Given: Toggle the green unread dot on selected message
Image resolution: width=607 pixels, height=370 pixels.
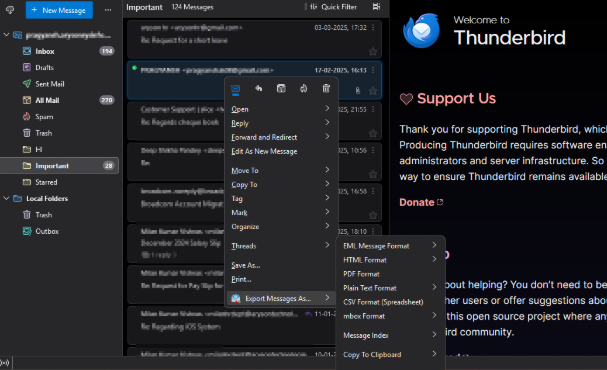Looking at the screenshot, I should tap(134, 68).
